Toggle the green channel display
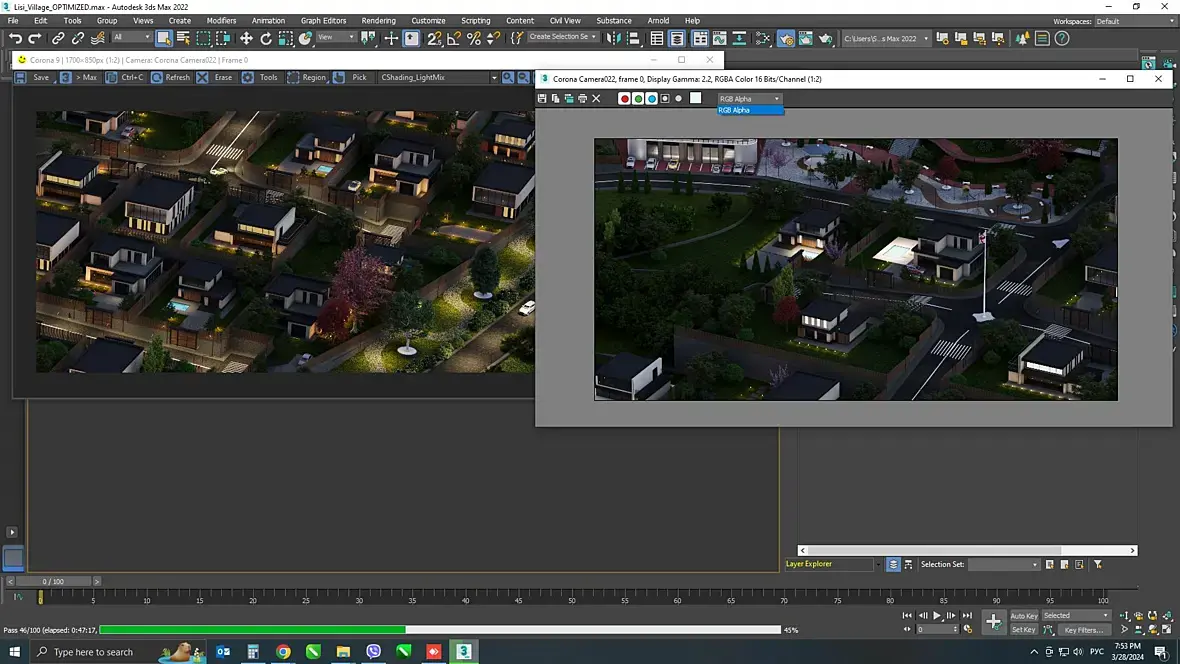The image size is (1180, 664). click(x=638, y=98)
